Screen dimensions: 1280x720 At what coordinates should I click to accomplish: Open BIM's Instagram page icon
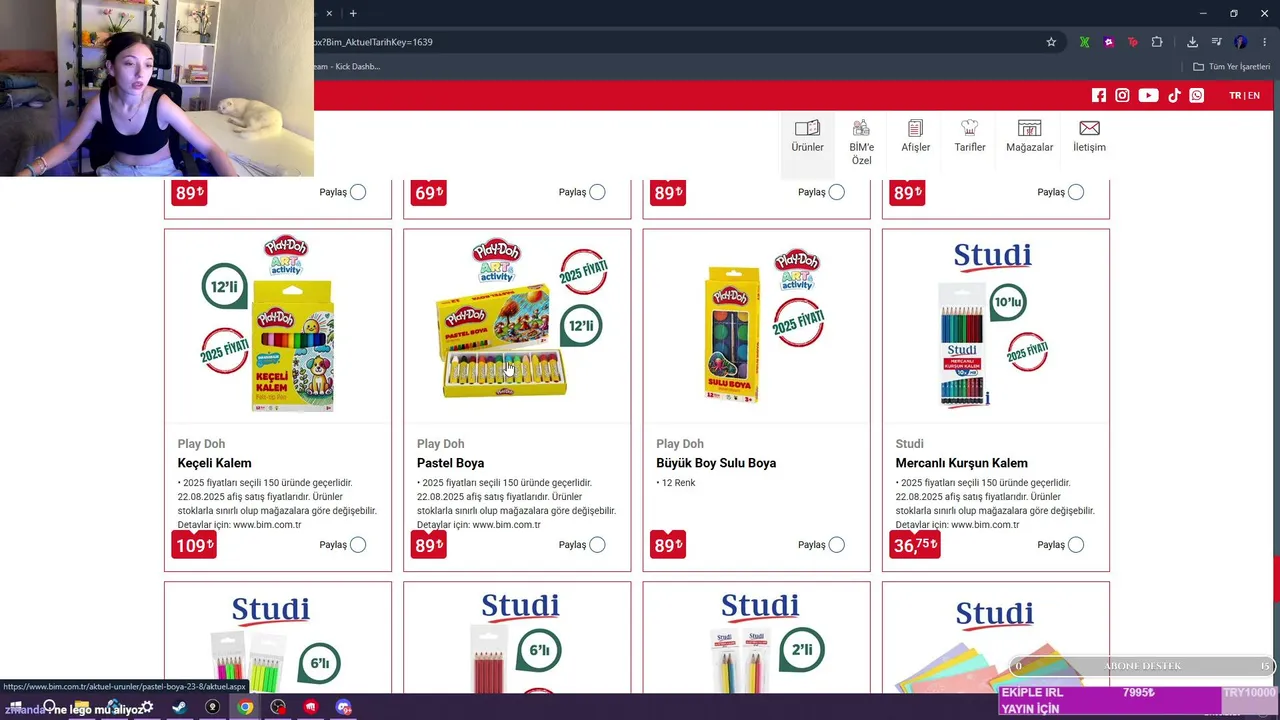point(1123,95)
